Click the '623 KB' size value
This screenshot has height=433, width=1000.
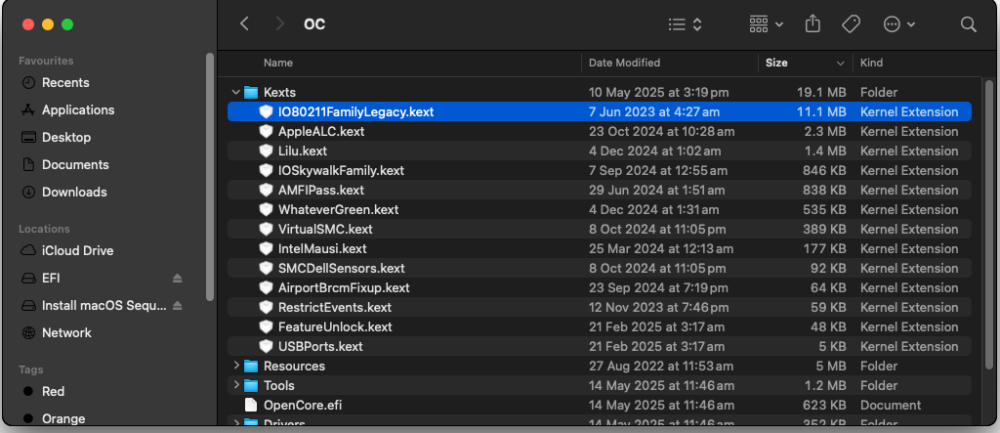click(x=824, y=405)
